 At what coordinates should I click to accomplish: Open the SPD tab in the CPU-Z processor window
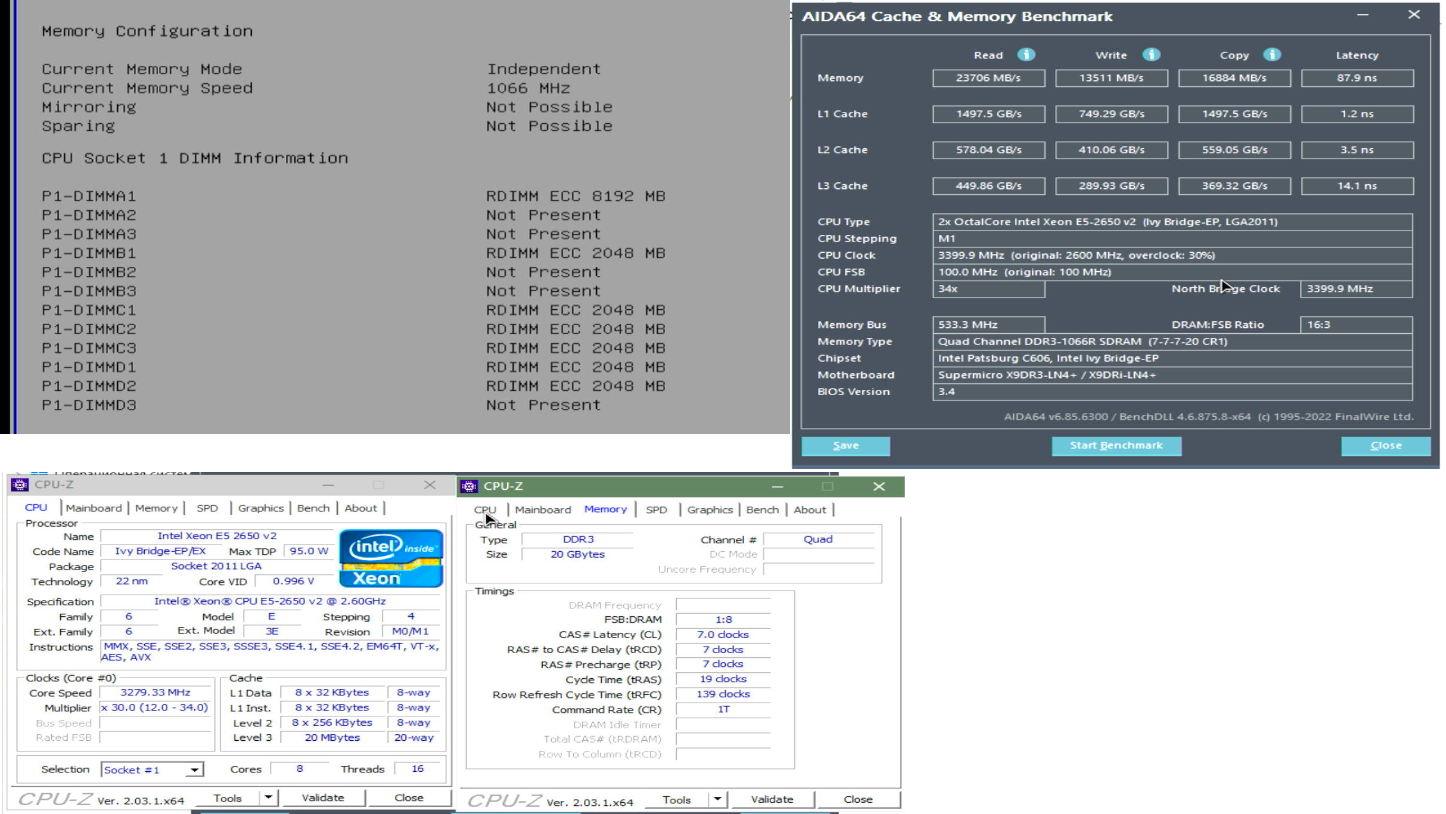point(207,508)
